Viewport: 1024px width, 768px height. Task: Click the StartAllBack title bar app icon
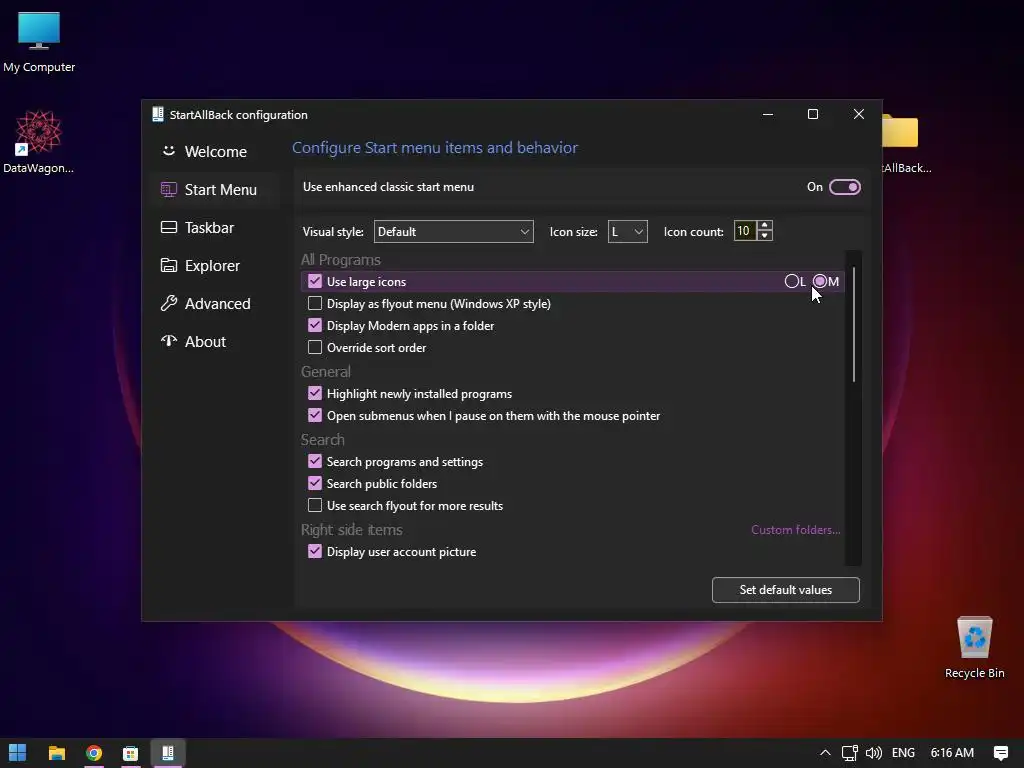157,114
